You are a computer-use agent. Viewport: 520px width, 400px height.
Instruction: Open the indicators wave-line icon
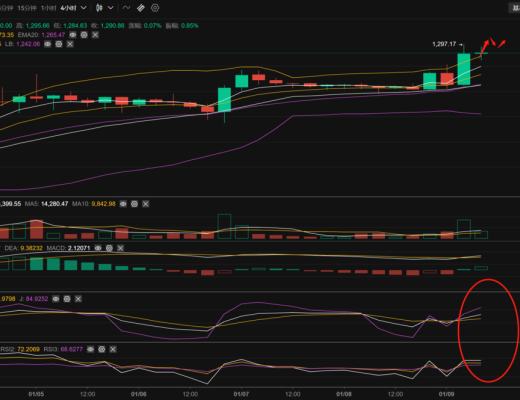coord(126,8)
